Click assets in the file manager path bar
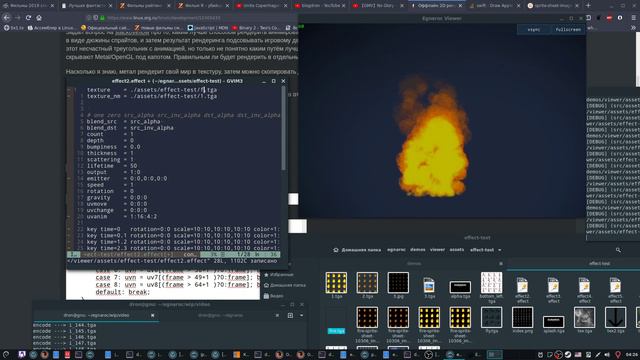Image resolution: width=640 pixels, height=360 pixels. tap(457, 249)
